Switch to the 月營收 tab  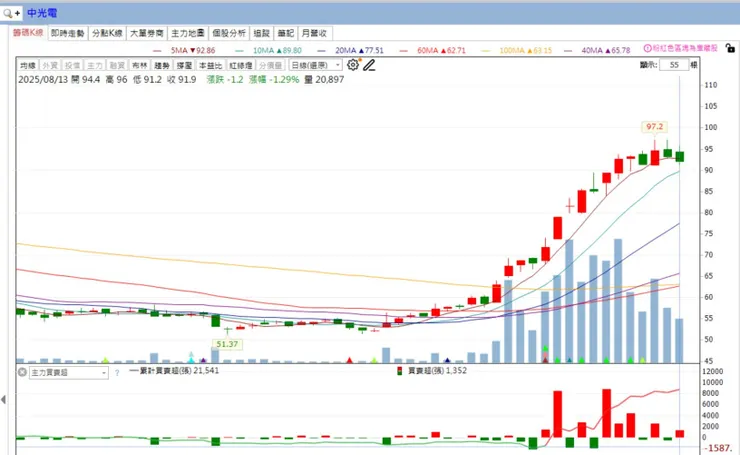click(314, 33)
